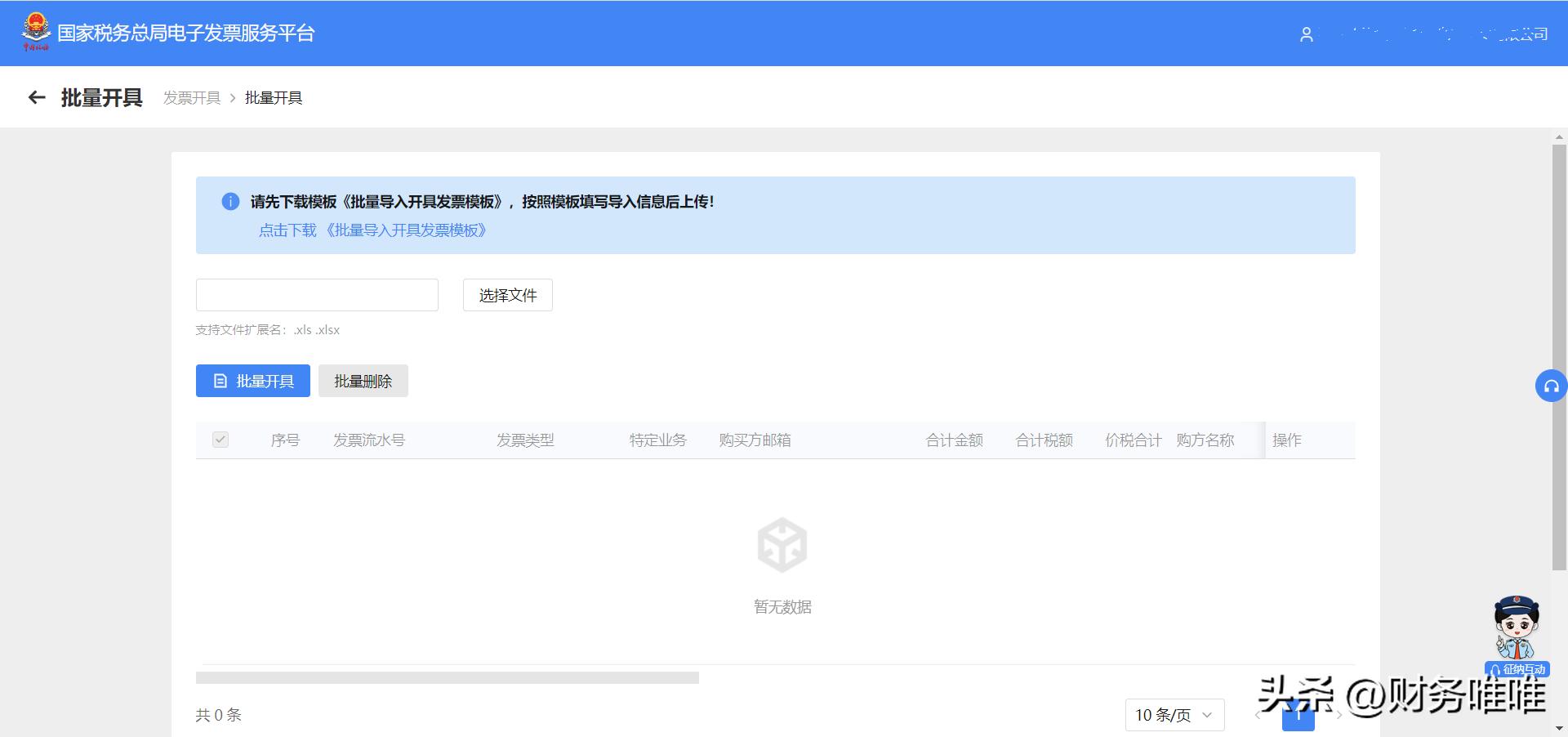The height and width of the screenshot is (737, 1568).
Task: Click the scroll-down arrow of the vertical scrollbar
Action: (x=1559, y=728)
